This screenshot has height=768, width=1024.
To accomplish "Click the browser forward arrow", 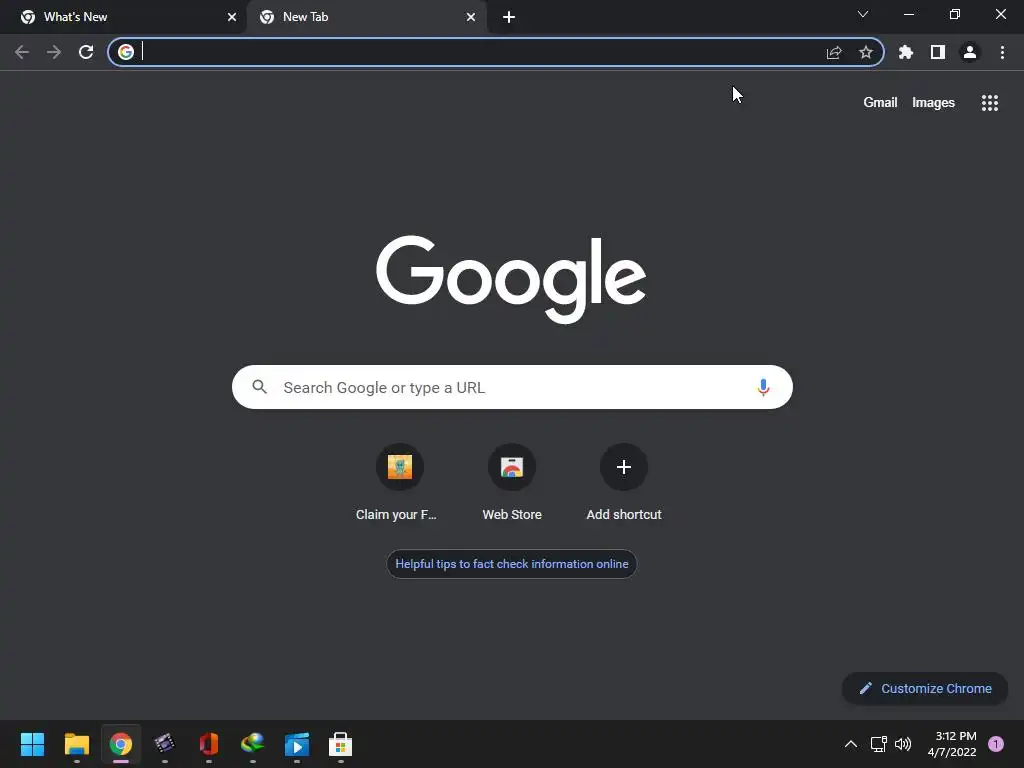I will coord(54,52).
